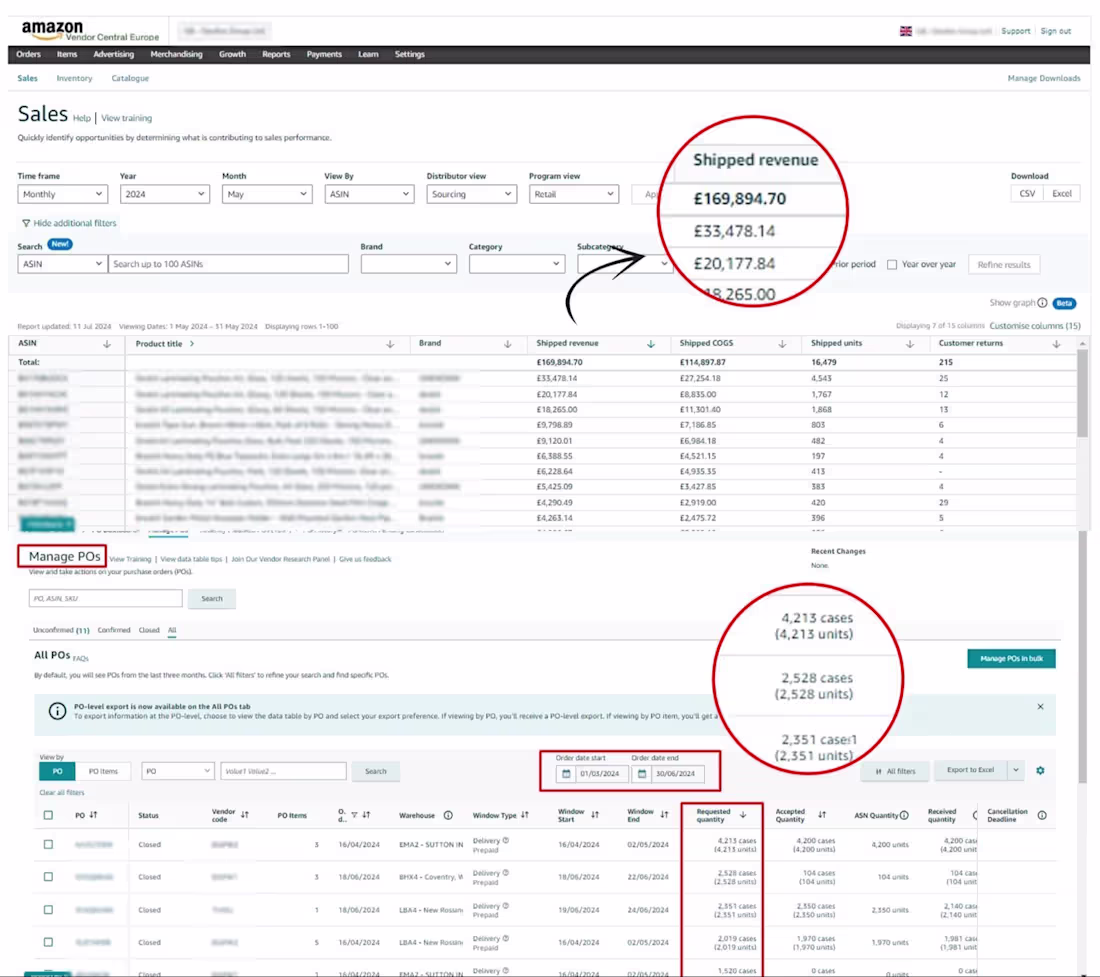Open Orders menu
This screenshot has width=1100, height=977.
pyautogui.click(x=28, y=54)
